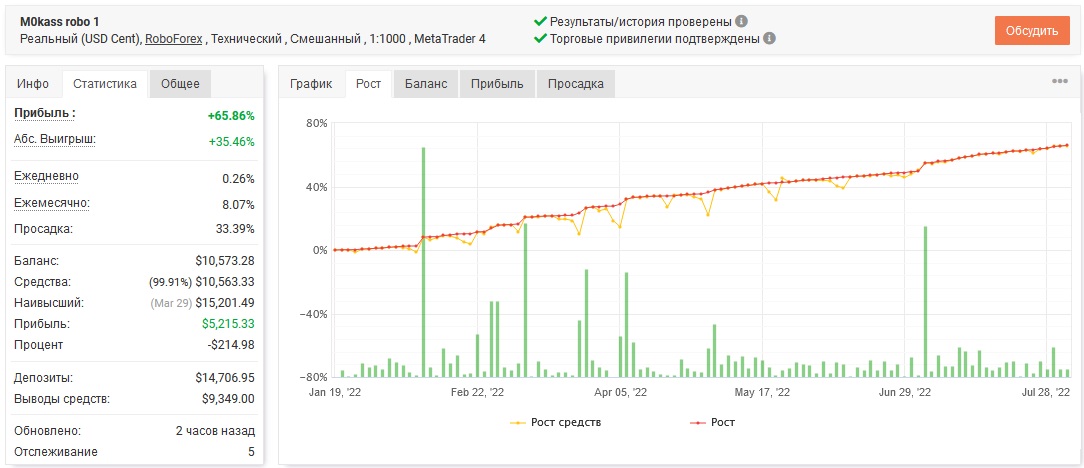This screenshot has width=1084, height=468.
Task: Open the Общее tab
Action: [180, 84]
